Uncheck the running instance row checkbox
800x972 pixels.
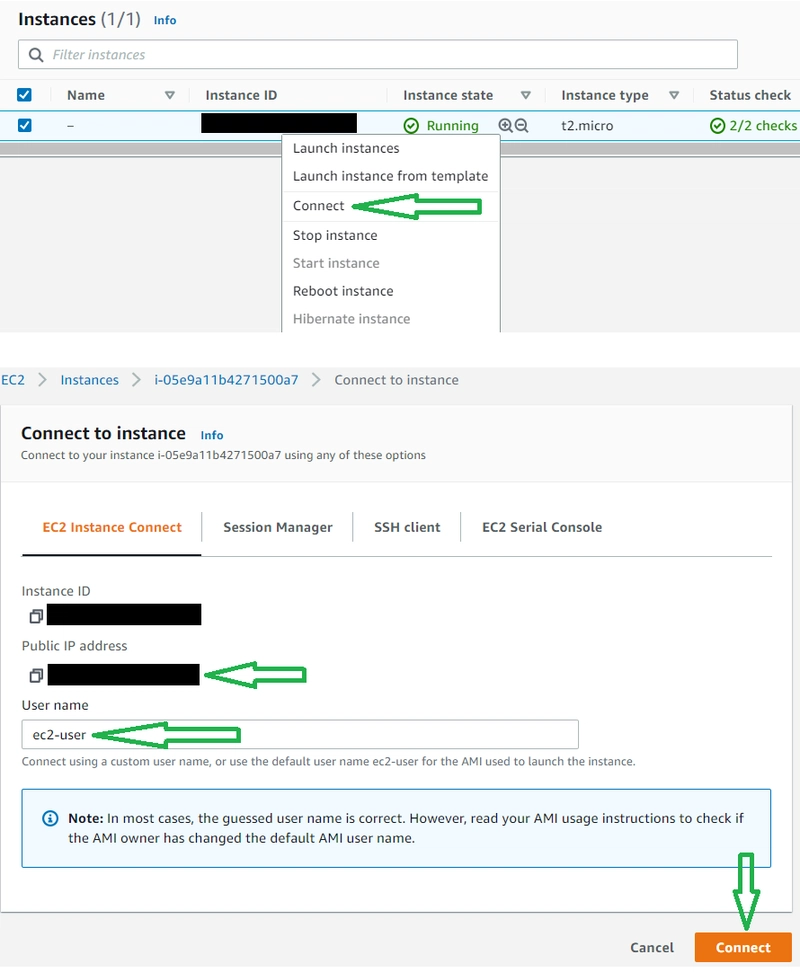click(x=25, y=125)
